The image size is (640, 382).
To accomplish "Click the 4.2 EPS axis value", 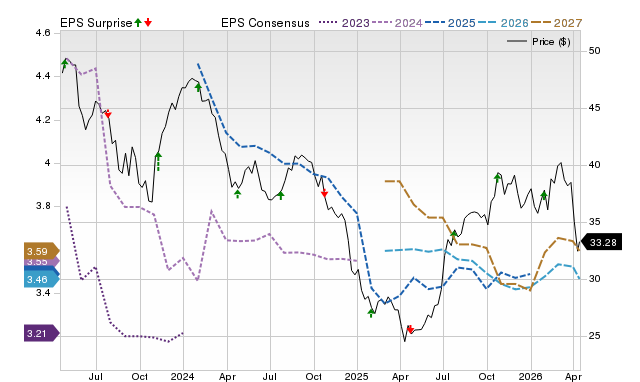I will 42,120.
